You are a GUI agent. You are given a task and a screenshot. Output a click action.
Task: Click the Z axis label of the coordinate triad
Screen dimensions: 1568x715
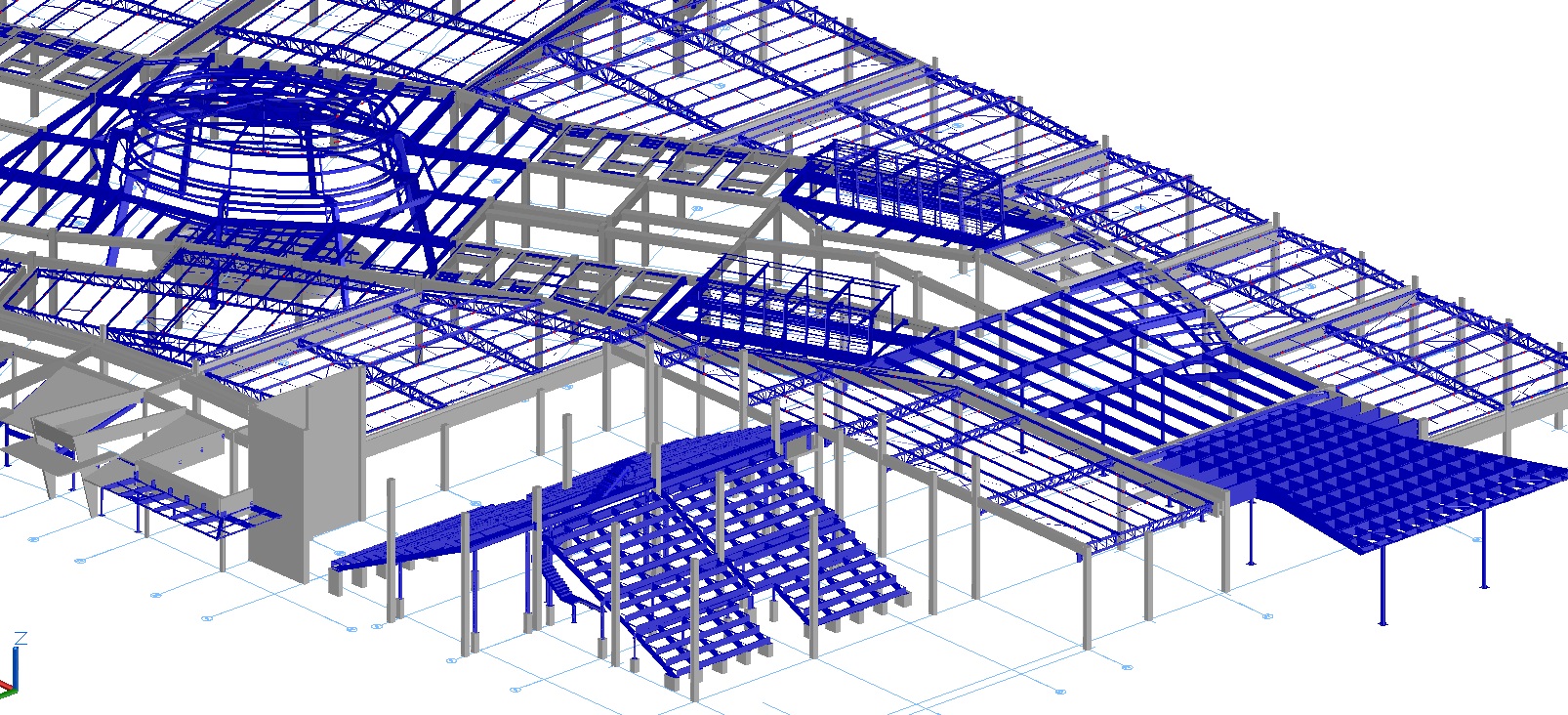pos(21,638)
